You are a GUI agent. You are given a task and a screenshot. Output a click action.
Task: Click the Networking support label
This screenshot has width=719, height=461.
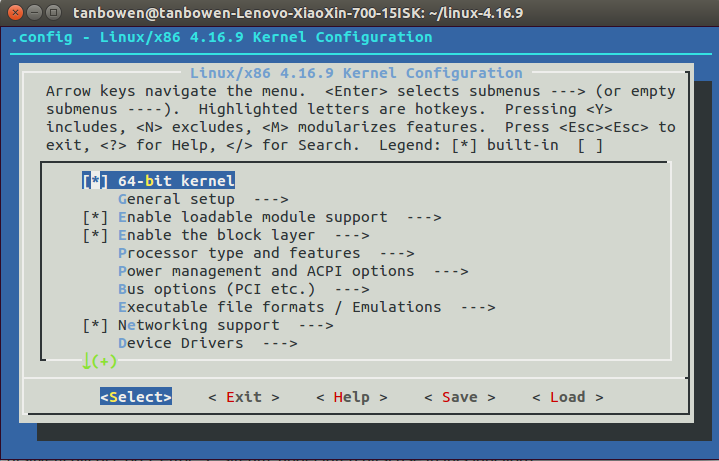(199, 325)
